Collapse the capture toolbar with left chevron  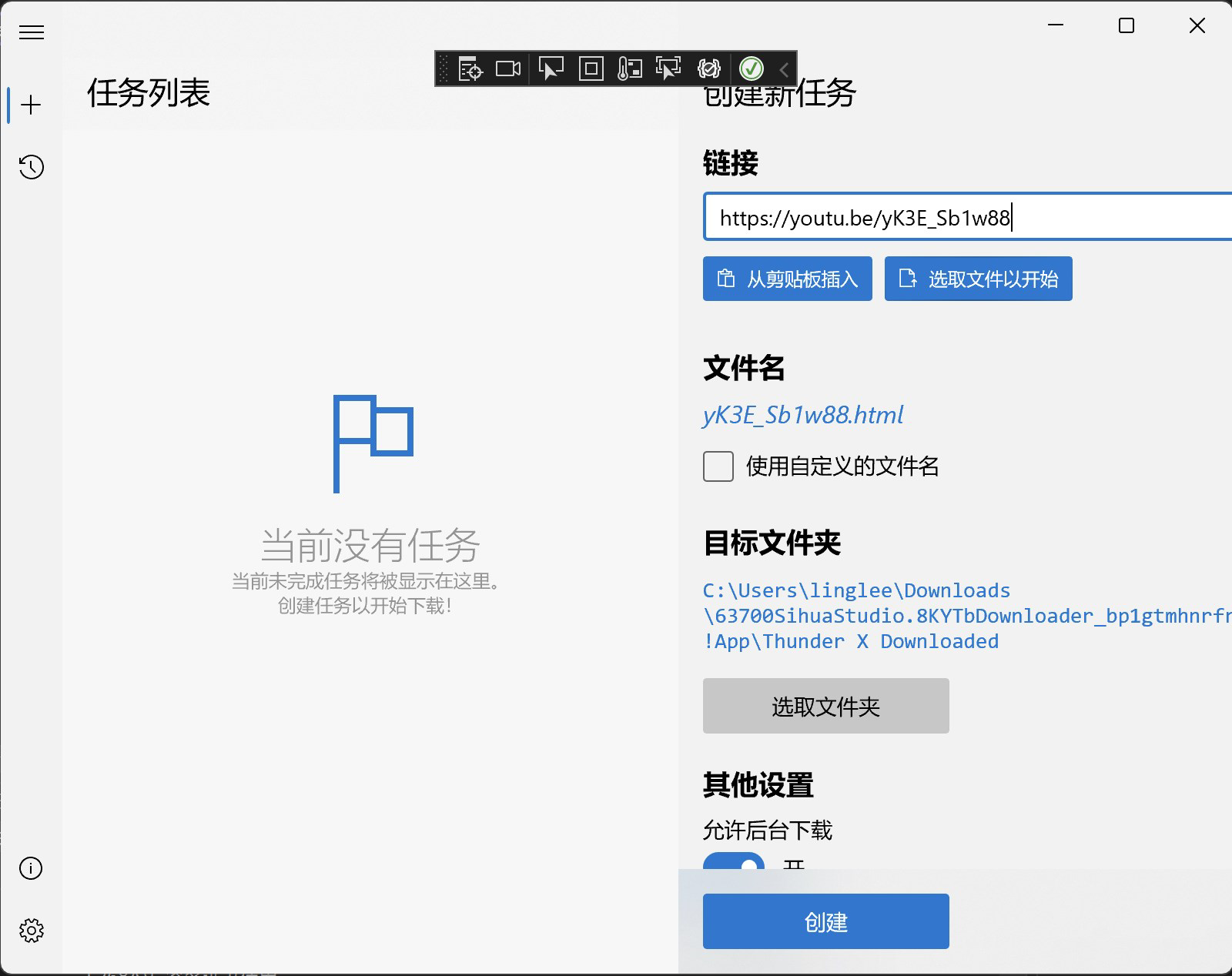(782, 69)
